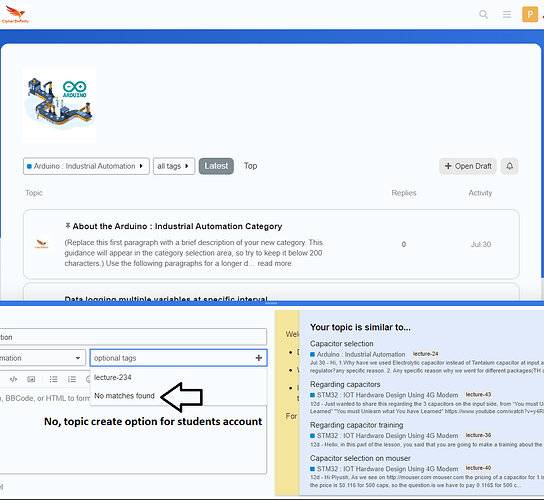Open the Capacitor selection similar topic

(341, 344)
